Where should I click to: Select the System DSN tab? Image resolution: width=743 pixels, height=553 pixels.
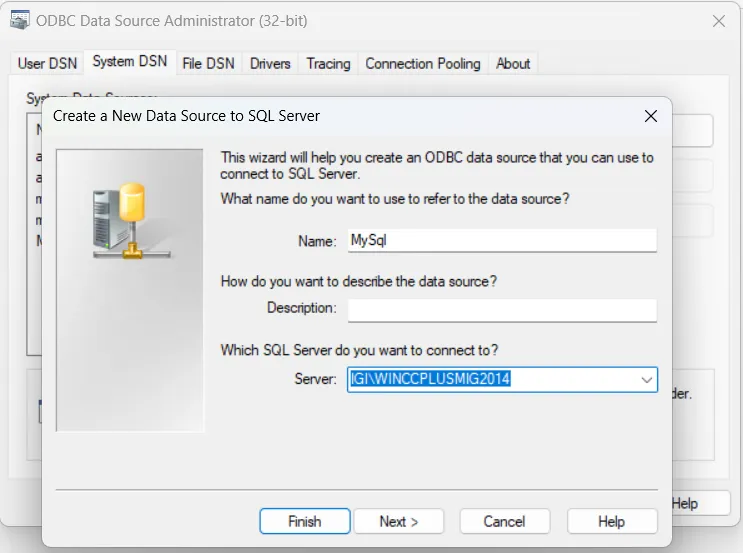point(129,62)
